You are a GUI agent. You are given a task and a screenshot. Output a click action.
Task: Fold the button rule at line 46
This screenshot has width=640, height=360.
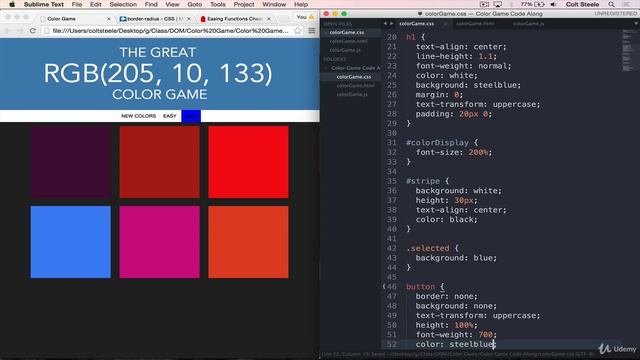384,287
